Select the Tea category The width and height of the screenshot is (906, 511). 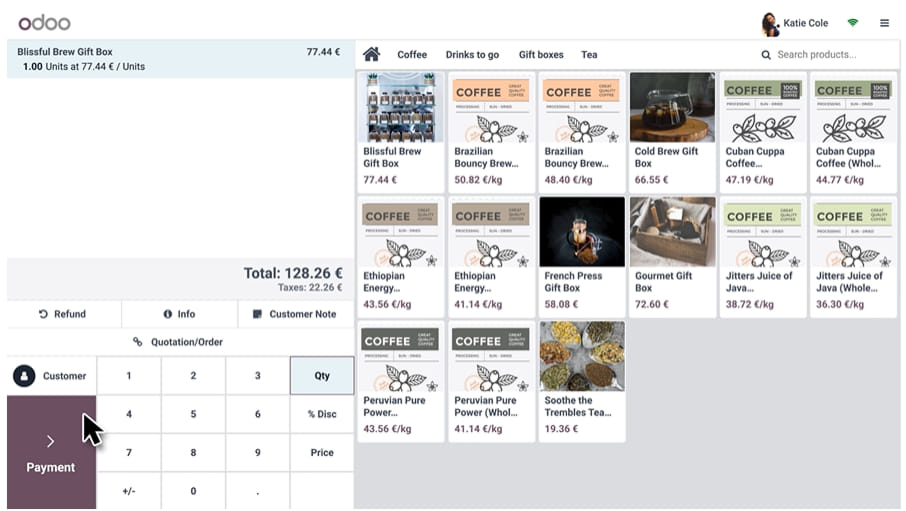[x=589, y=55]
